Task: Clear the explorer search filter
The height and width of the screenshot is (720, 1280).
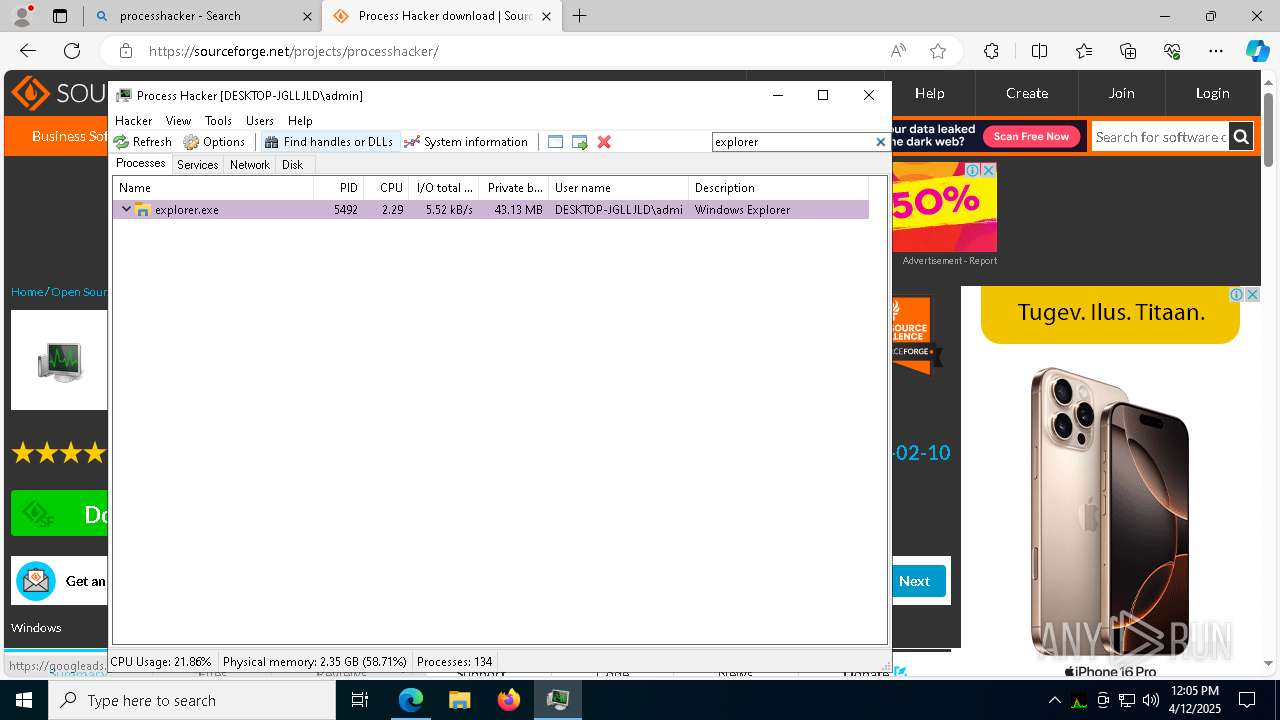Action: [880, 142]
